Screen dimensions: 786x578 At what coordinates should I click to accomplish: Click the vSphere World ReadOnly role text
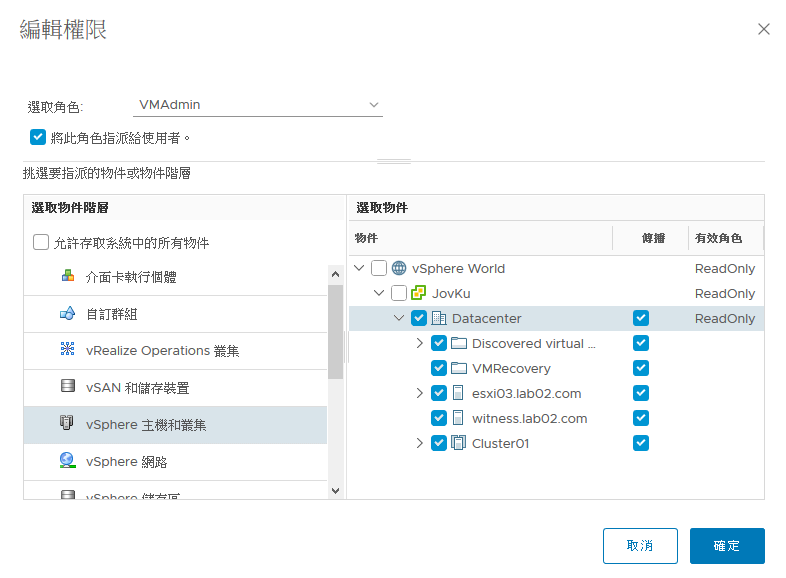click(725, 269)
